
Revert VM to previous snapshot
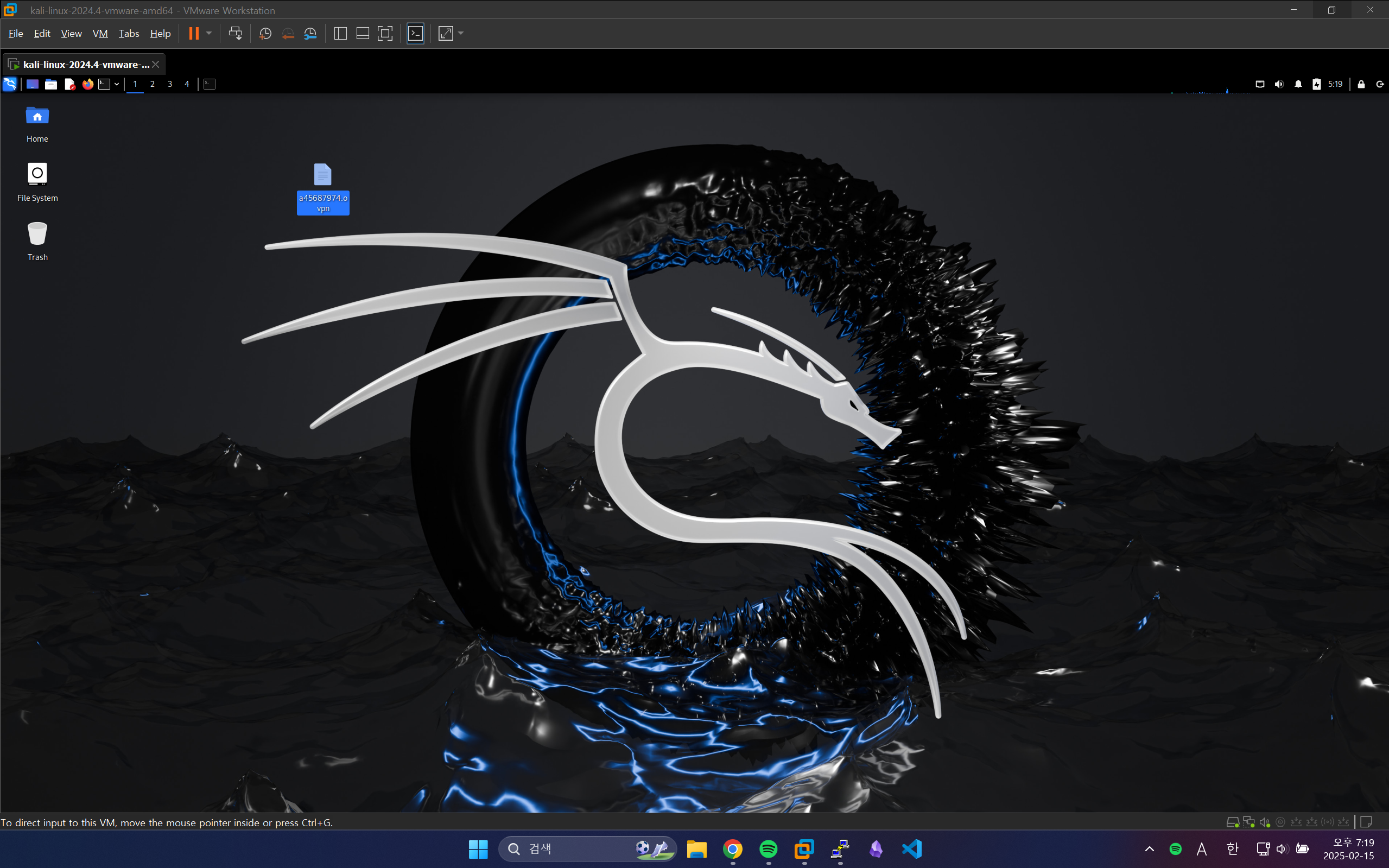(x=288, y=33)
